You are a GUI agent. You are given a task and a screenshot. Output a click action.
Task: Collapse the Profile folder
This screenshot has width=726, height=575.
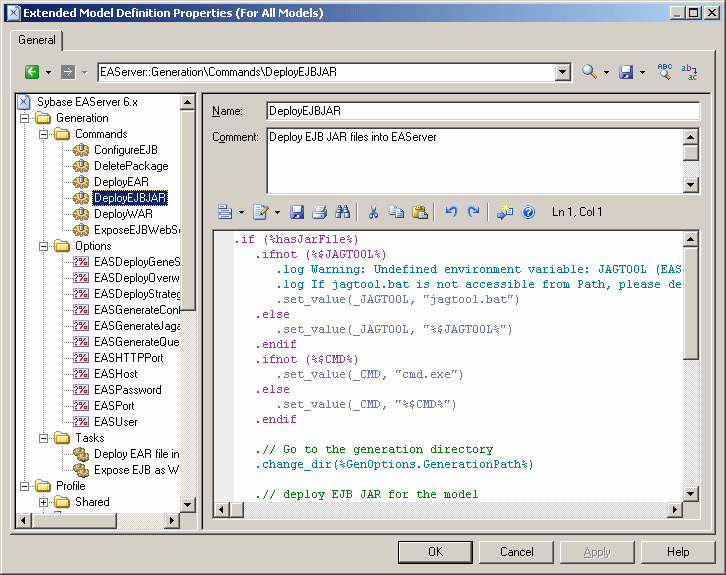click(x=25, y=486)
